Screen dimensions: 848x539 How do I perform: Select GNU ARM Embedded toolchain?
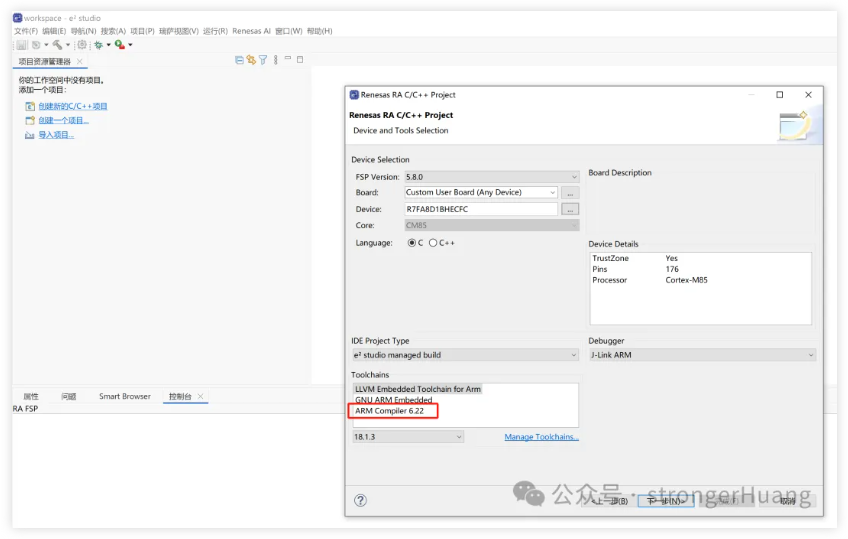pyautogui.click(x=394, y=400)
